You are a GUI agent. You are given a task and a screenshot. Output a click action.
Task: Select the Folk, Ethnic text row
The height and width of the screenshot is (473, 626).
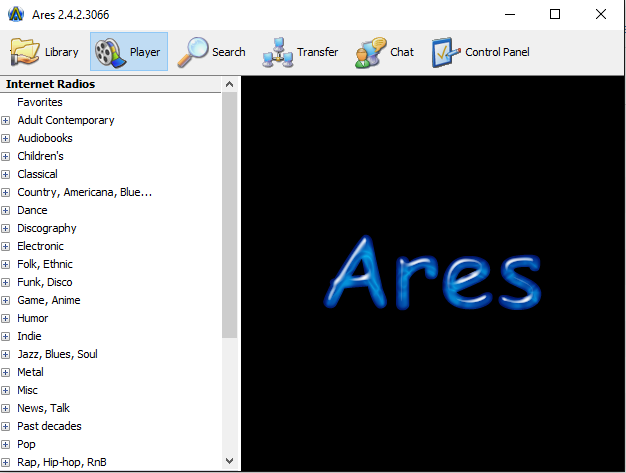click(45, 264)
